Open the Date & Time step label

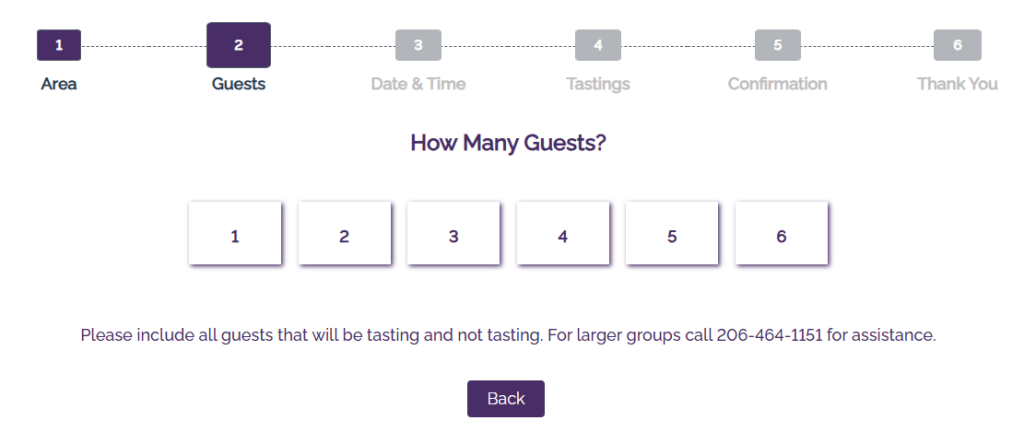coord(418,84)
